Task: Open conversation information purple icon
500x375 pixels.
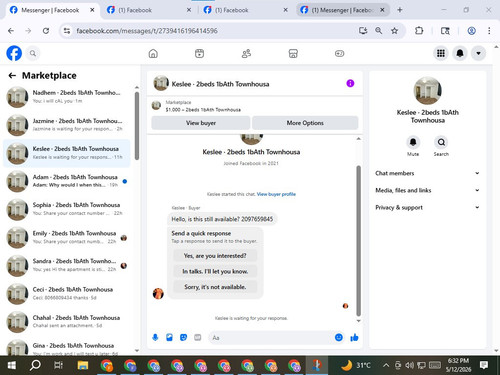Action: coord(350,83)
